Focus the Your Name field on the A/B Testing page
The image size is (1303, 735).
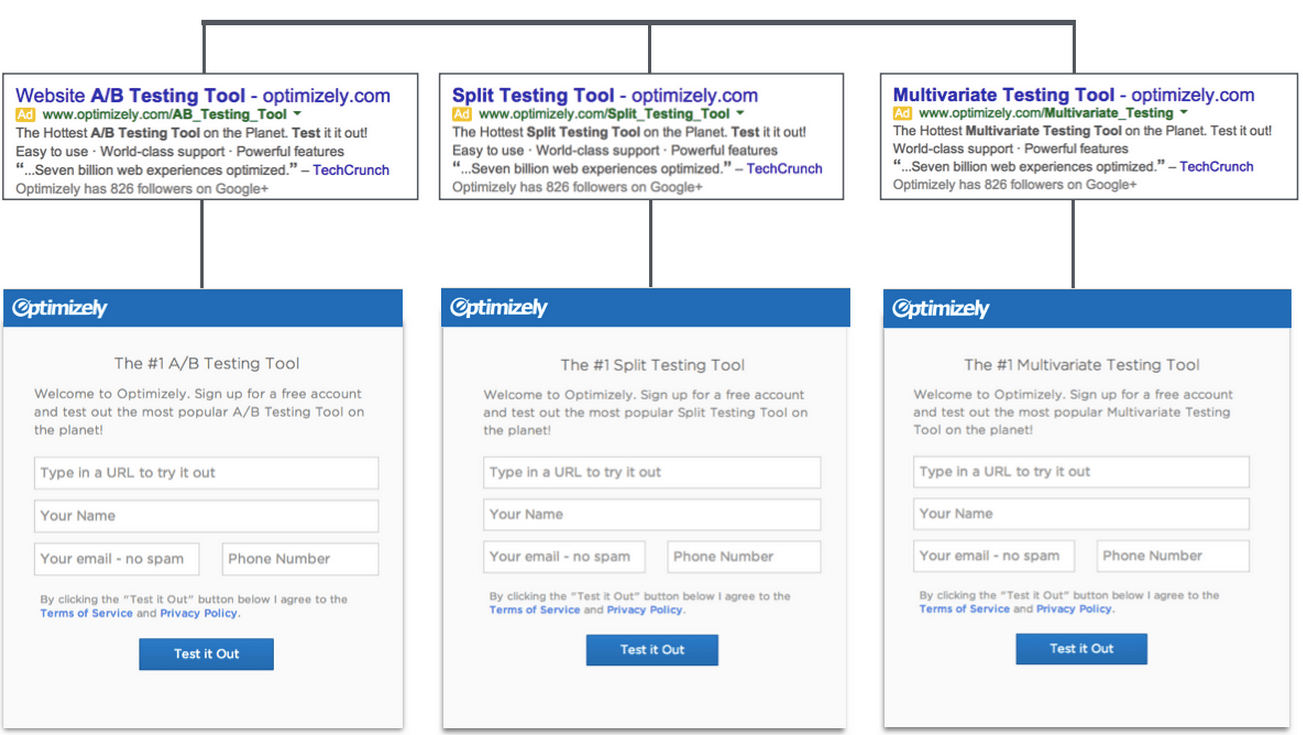(206, 516)
